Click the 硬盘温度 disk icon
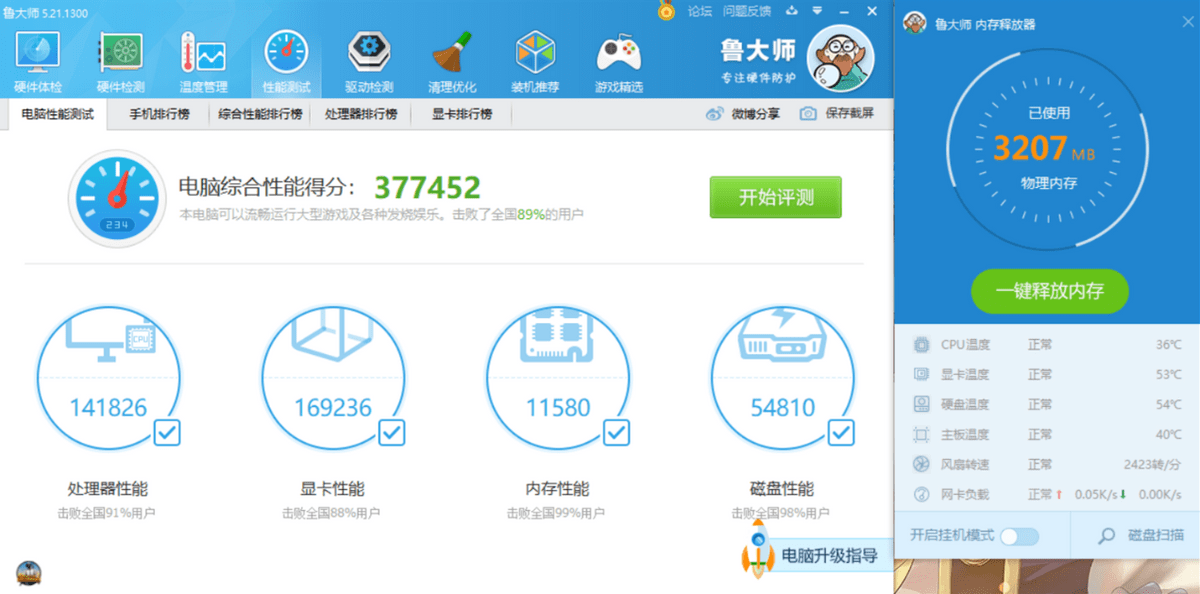Image resolution: width=1200 pixels, height=594 pixels. (x=921, y=405)
